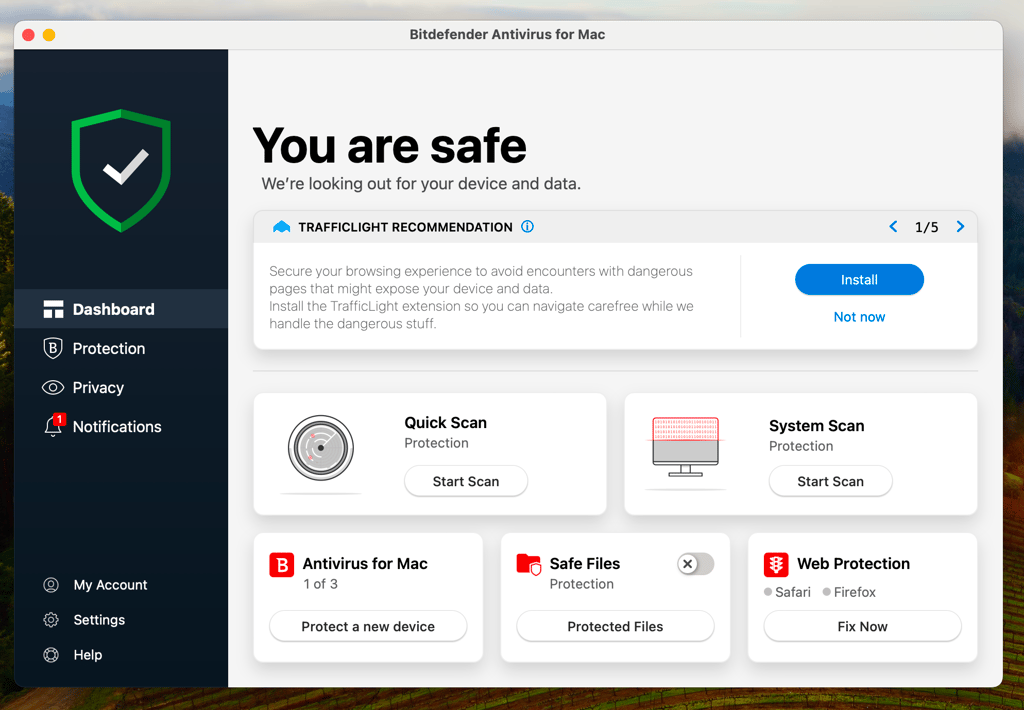Click the Help lifebuoy icon
Image resolution: width=1024 pixels, height=710 pixels.
(x=51, y=654)
